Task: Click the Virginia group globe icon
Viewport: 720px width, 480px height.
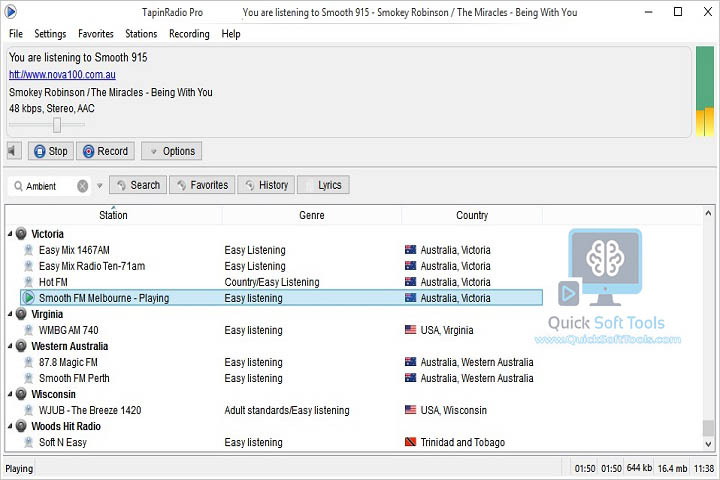Action: 21,314
